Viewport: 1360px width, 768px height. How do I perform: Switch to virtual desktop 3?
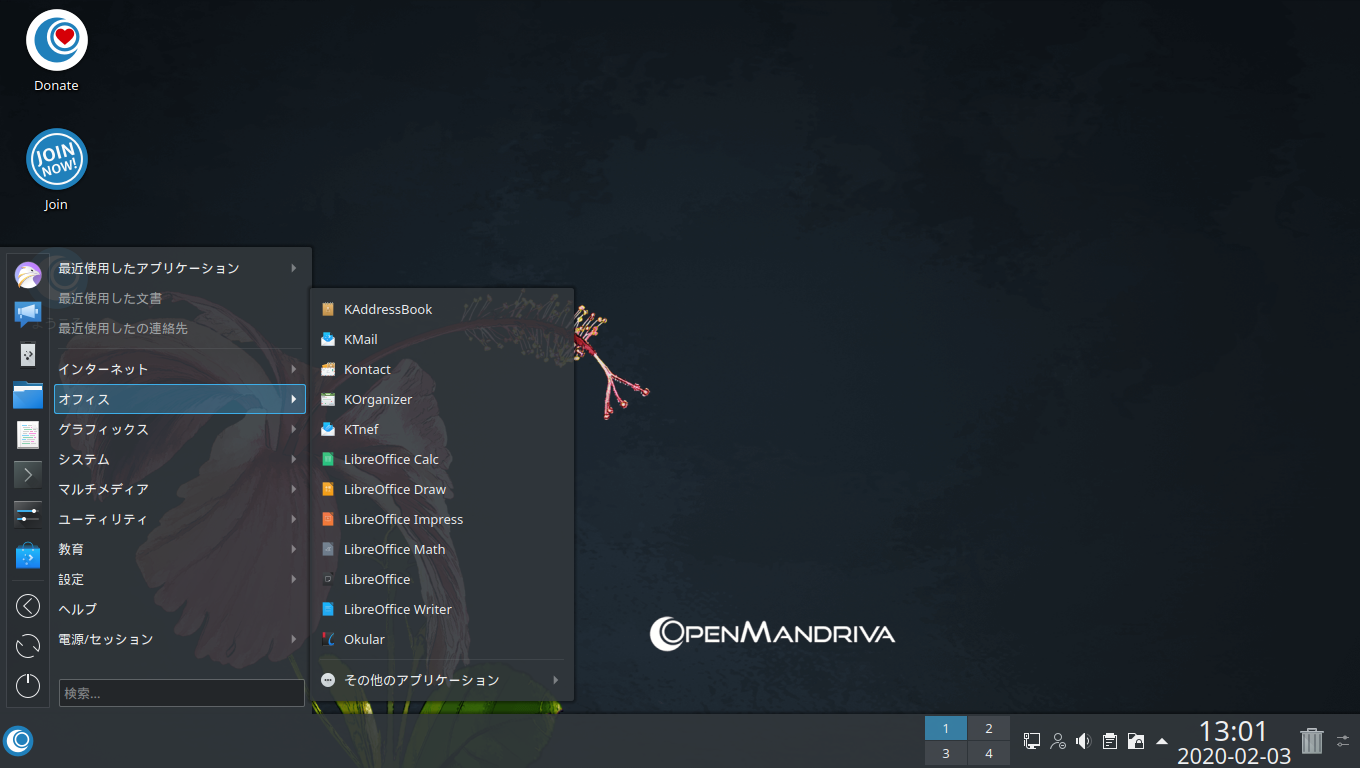click(946, 753)
